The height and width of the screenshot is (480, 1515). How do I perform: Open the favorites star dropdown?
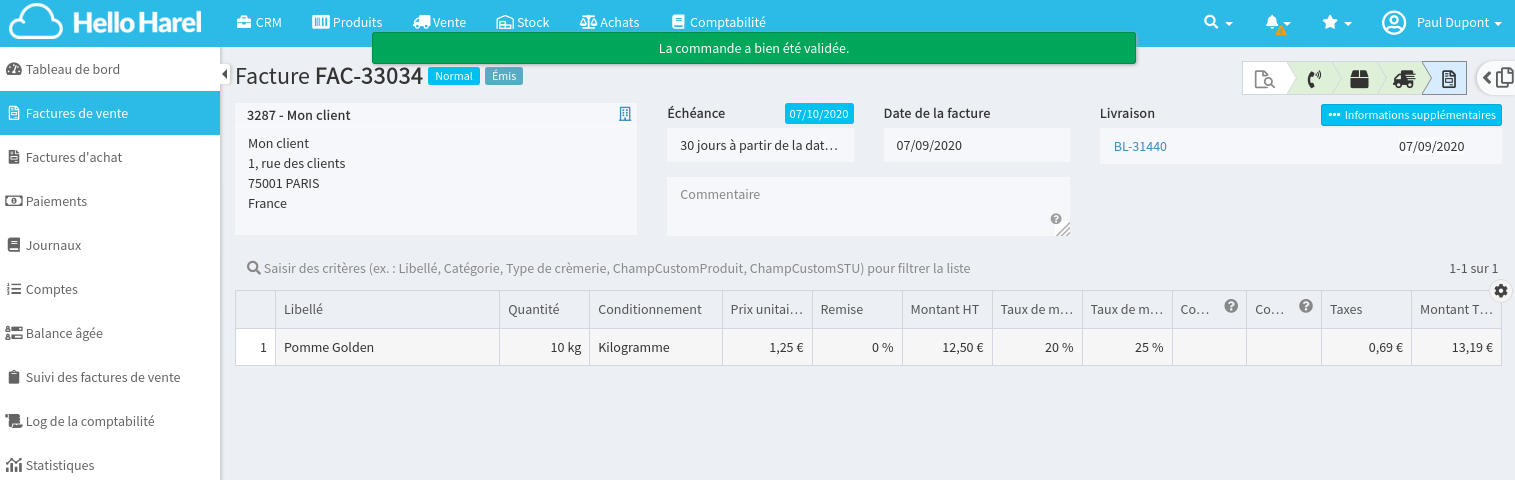coord(1336,22)
